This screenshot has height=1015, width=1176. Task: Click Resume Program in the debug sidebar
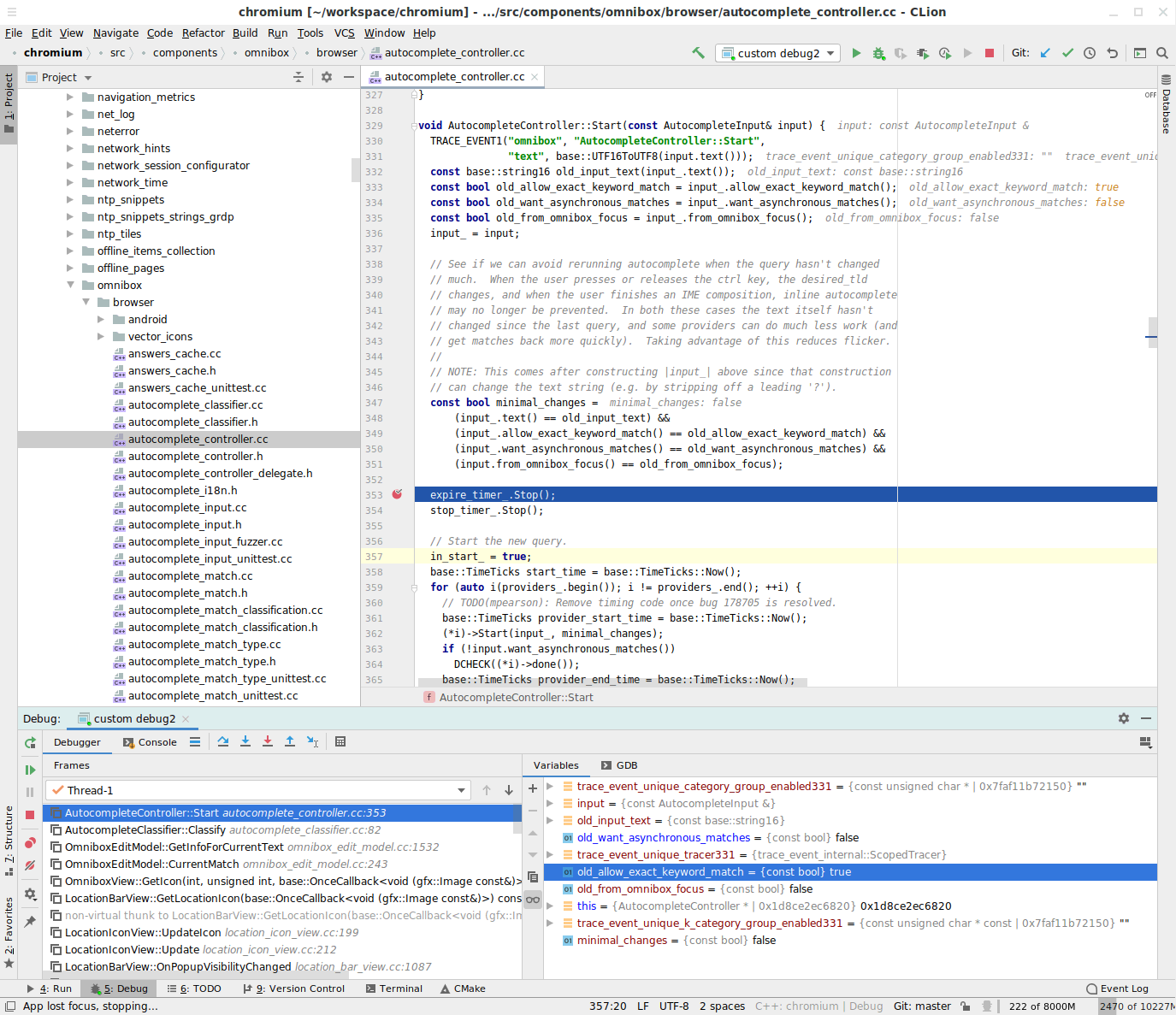coord(30,770)
